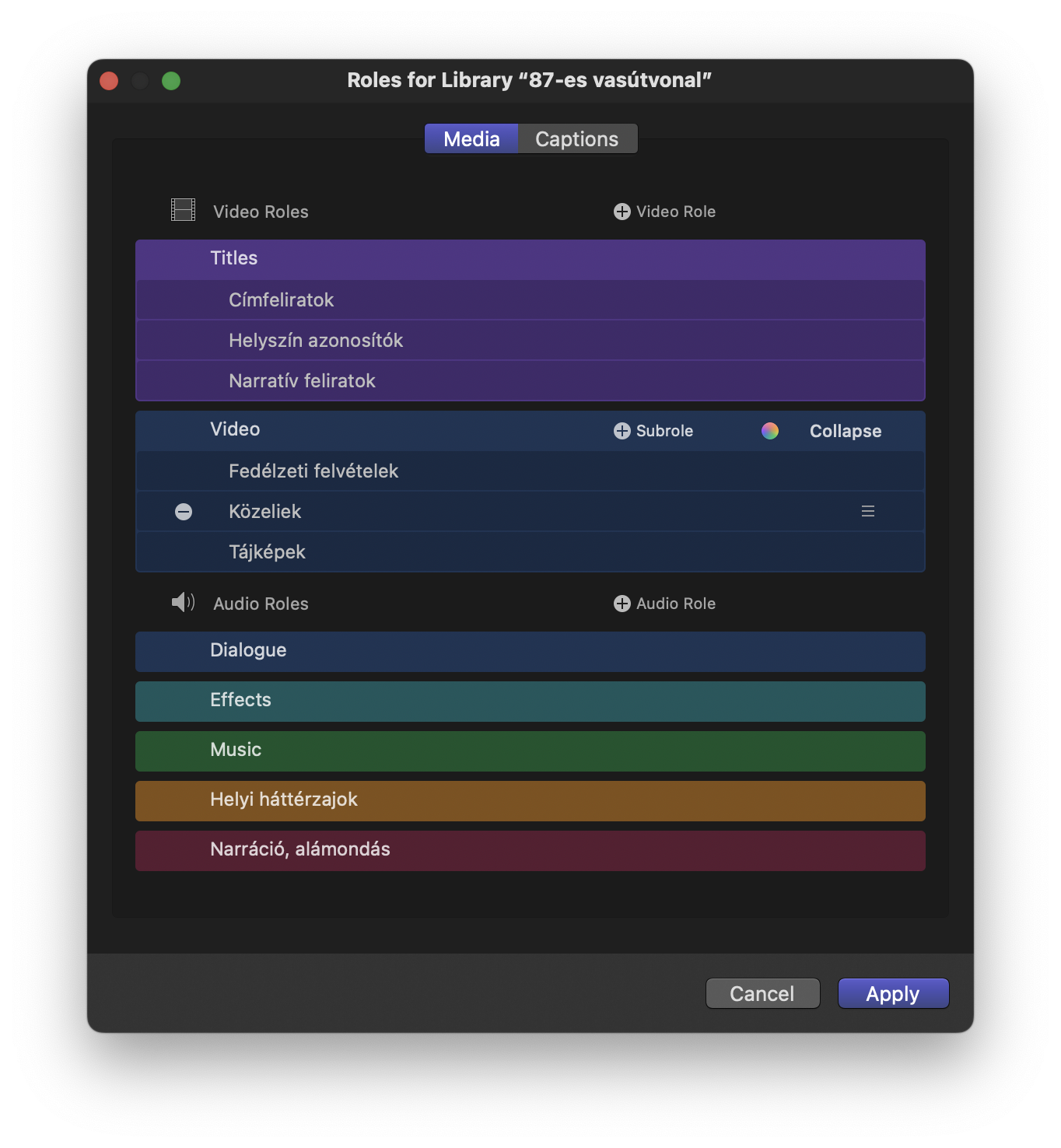The image size is (1061, 1148).
Task: Select the Helyi háttérzajok audio role
Action: coord(530,800)
